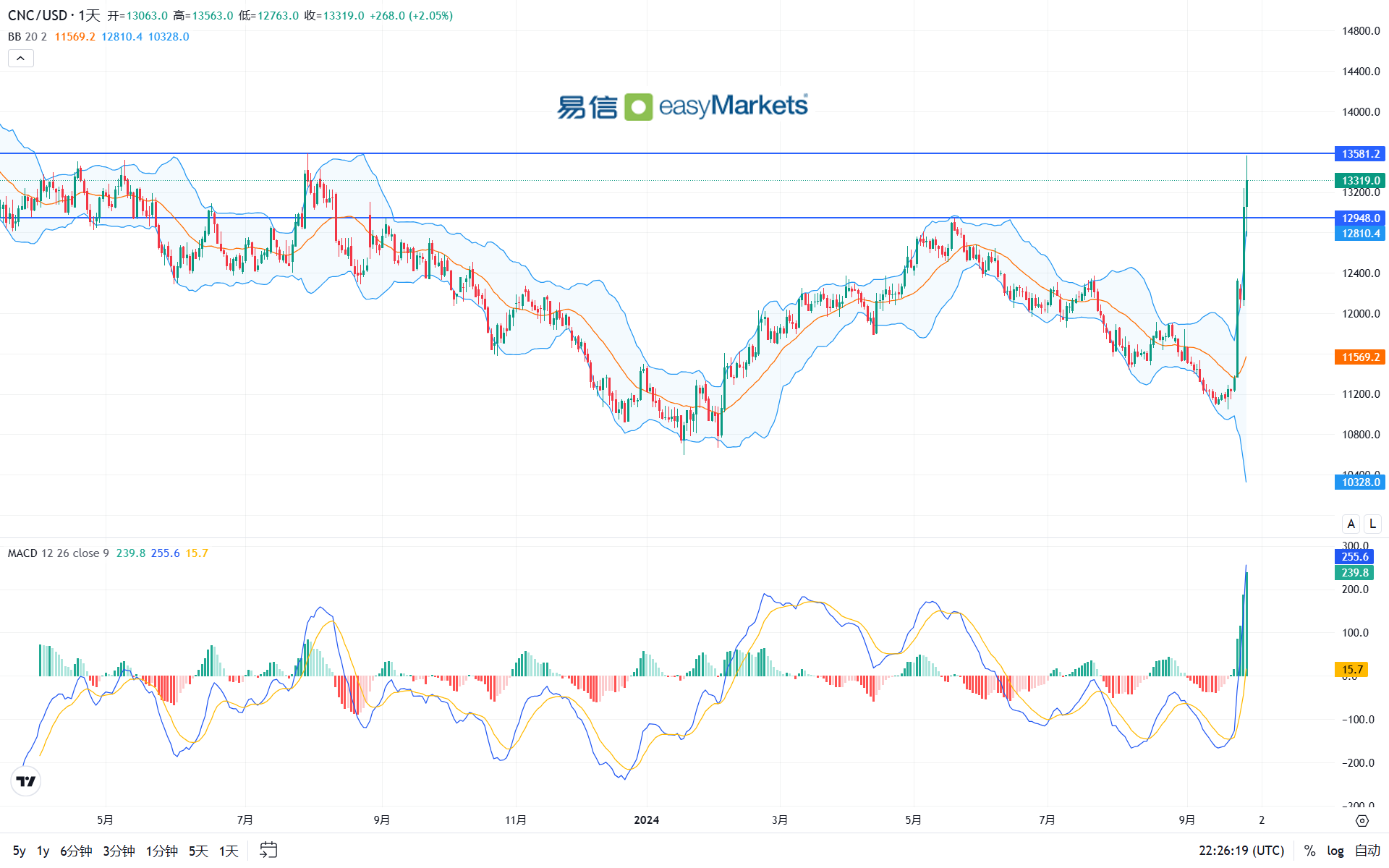Select the 1分钟 time range
This screenshot has height=868, width=1389.
162,851
